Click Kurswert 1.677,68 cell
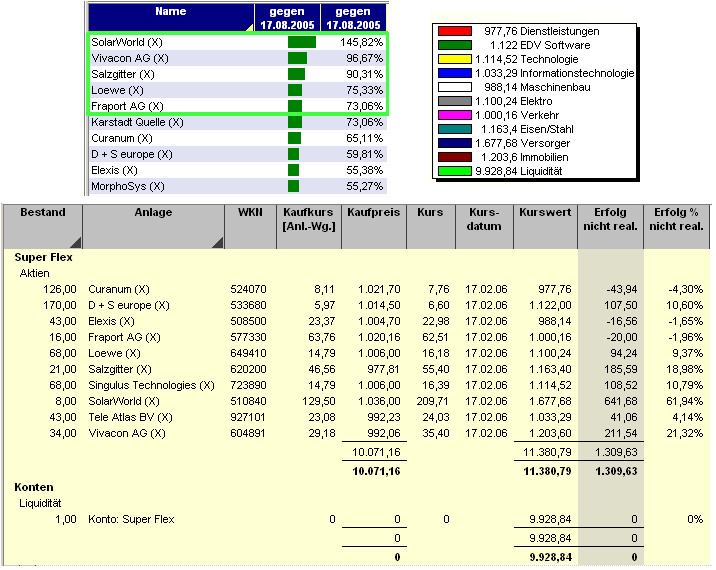The width and height of the screenshot is (716, 570). click(550, 401)
